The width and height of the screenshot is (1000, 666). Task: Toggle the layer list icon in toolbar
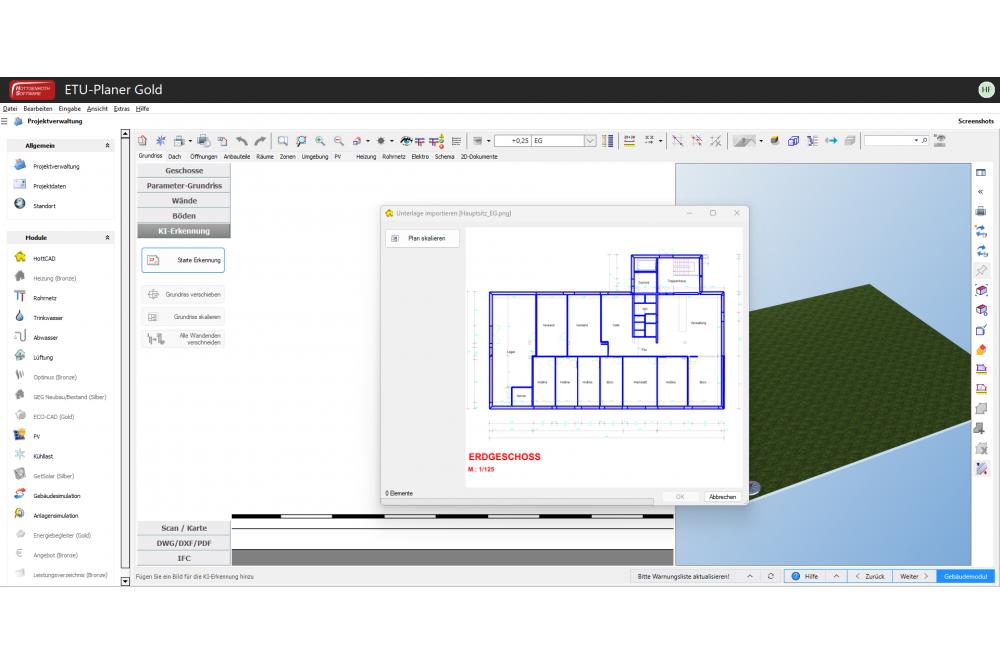456,141
